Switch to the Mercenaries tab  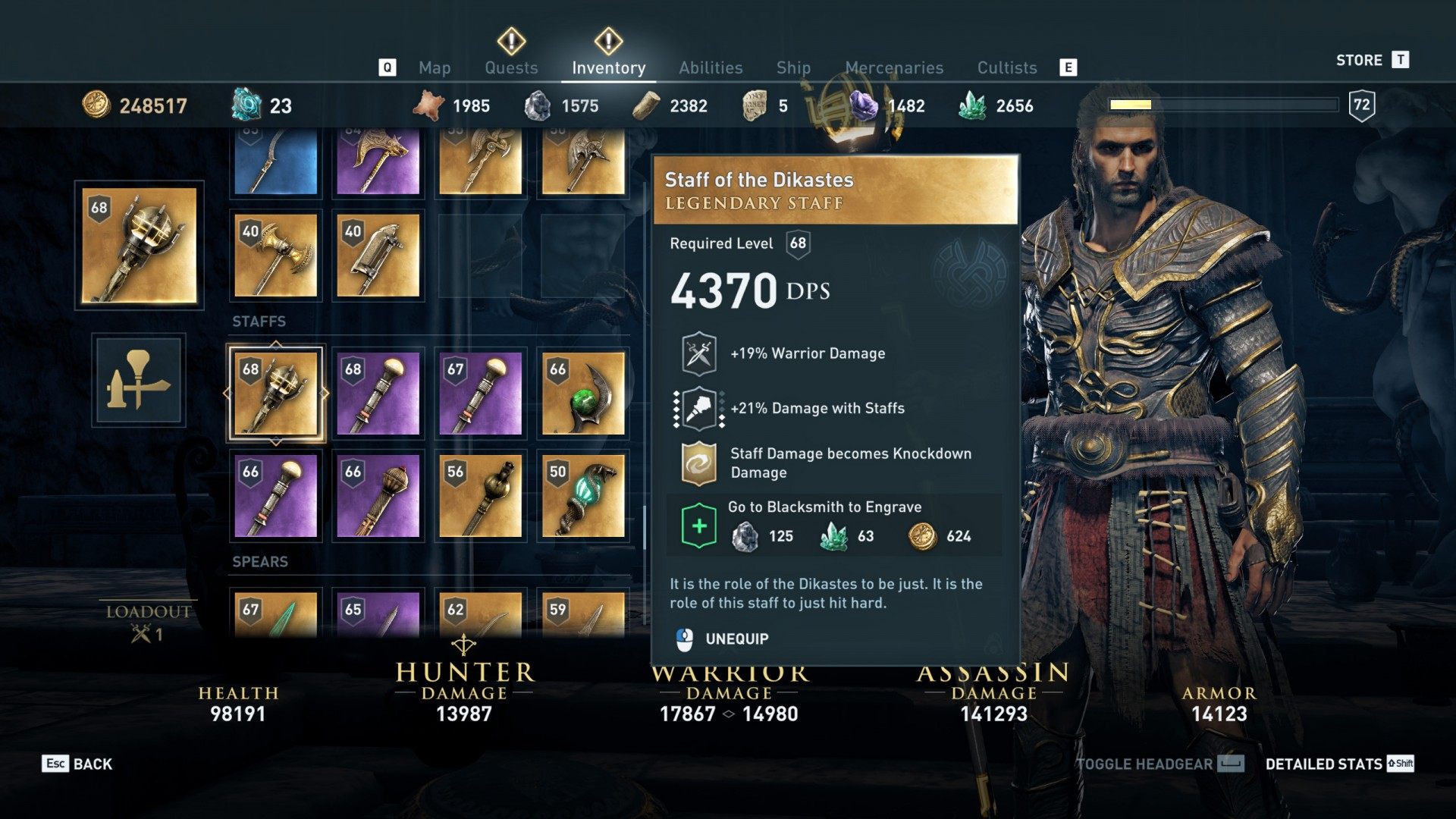click(x=894, y=67)
